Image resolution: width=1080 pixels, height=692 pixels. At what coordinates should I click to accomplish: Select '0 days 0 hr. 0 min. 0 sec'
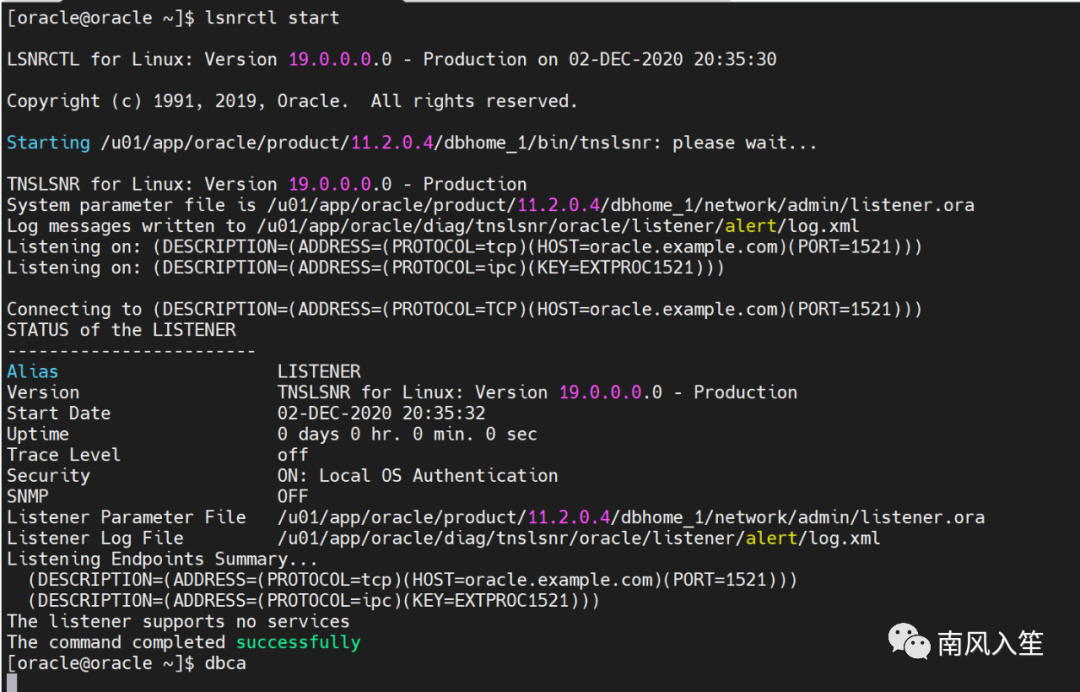click(407, 434)
